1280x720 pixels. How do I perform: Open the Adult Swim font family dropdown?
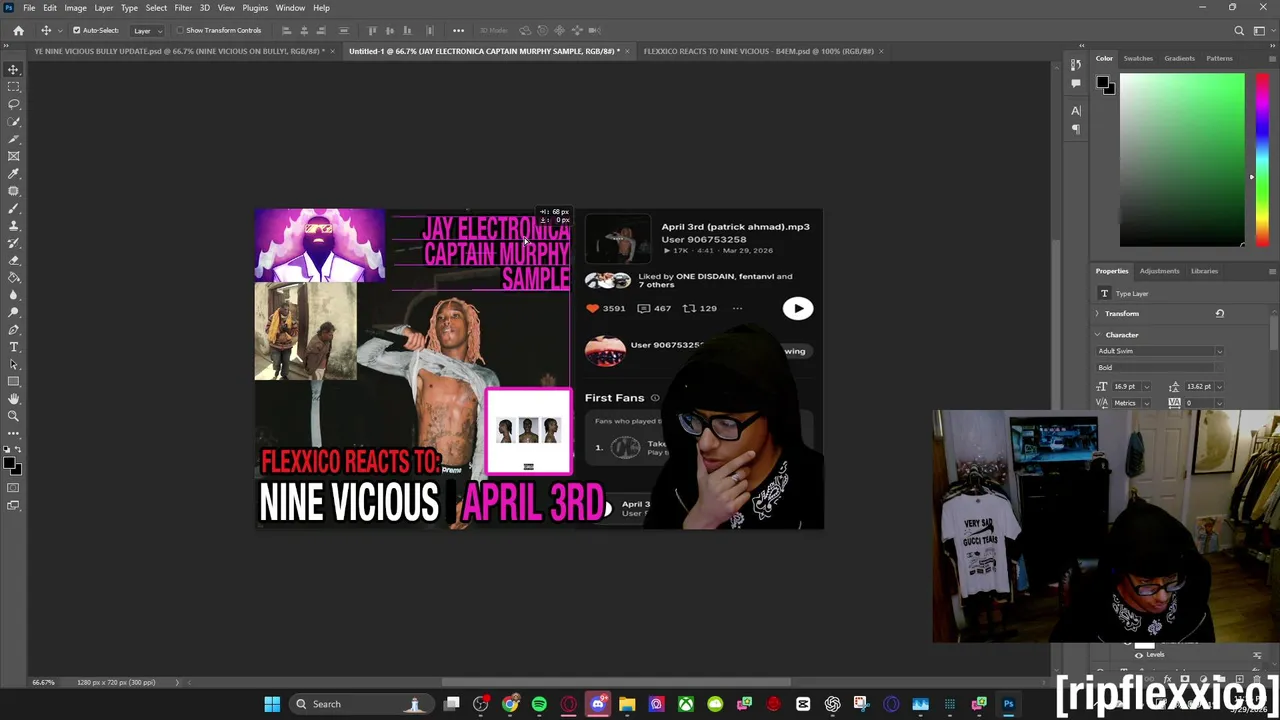[1160, 351]
